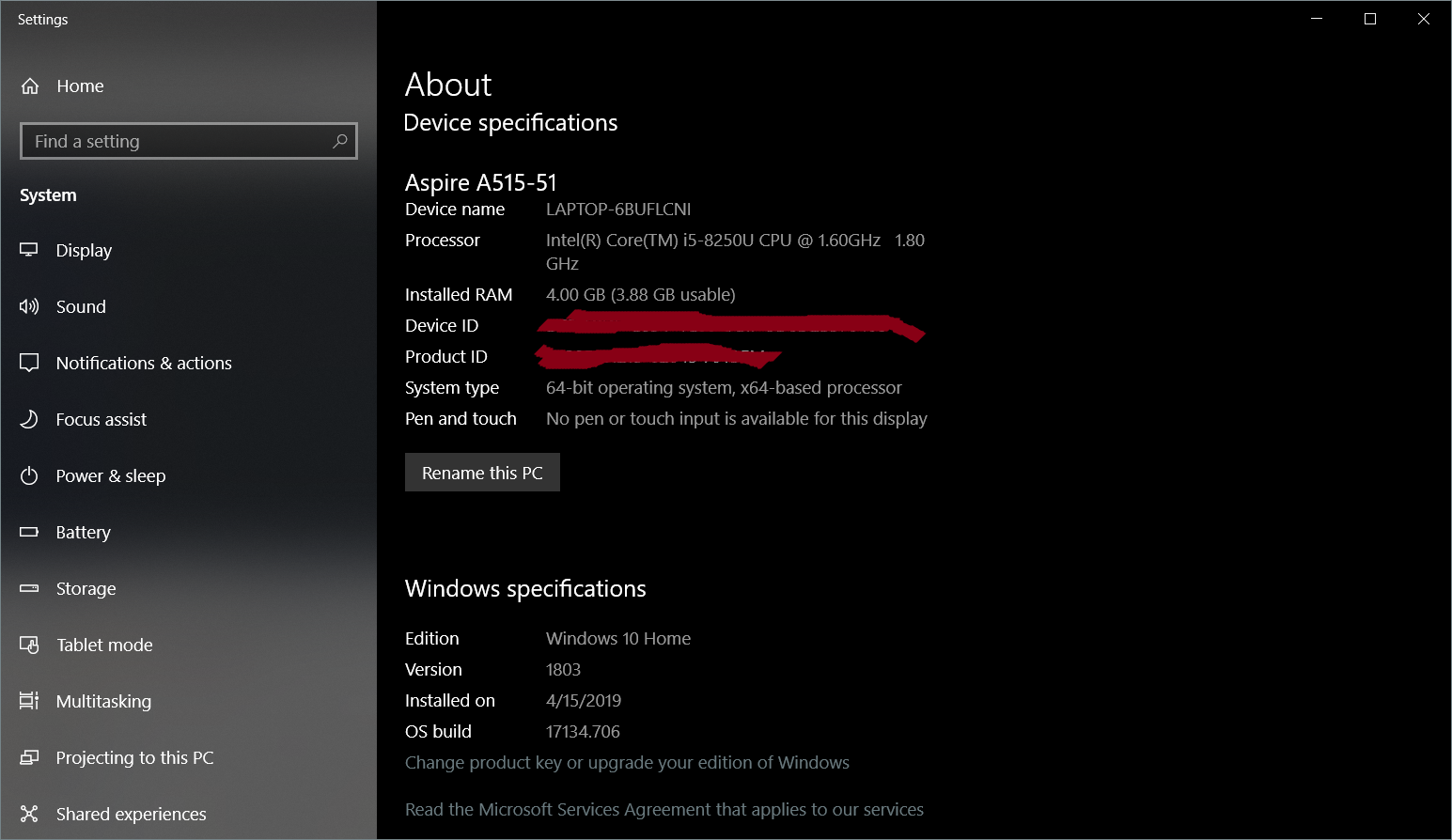
Task: Click the Sound speaker icon
Action: tap(29, 306)
